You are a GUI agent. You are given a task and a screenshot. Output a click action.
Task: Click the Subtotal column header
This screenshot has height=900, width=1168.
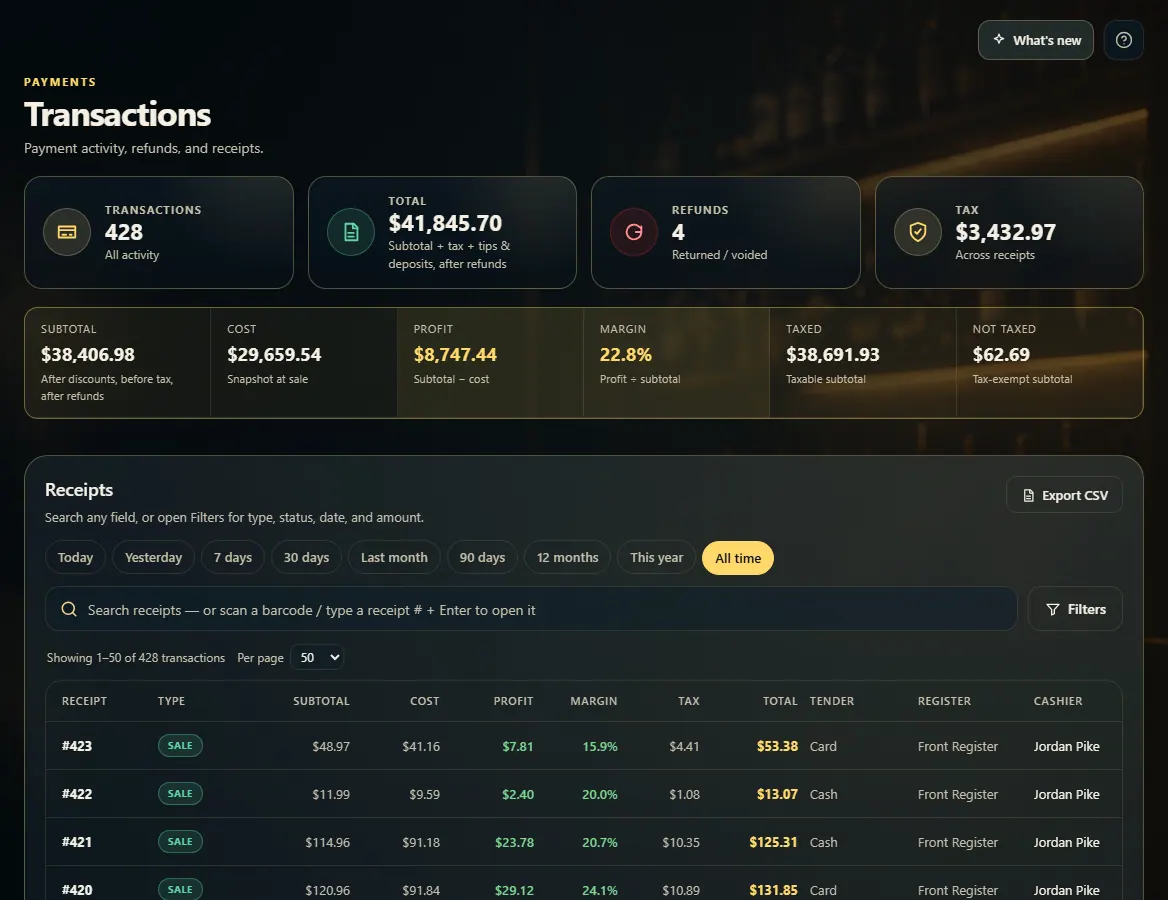coord(321,701)
